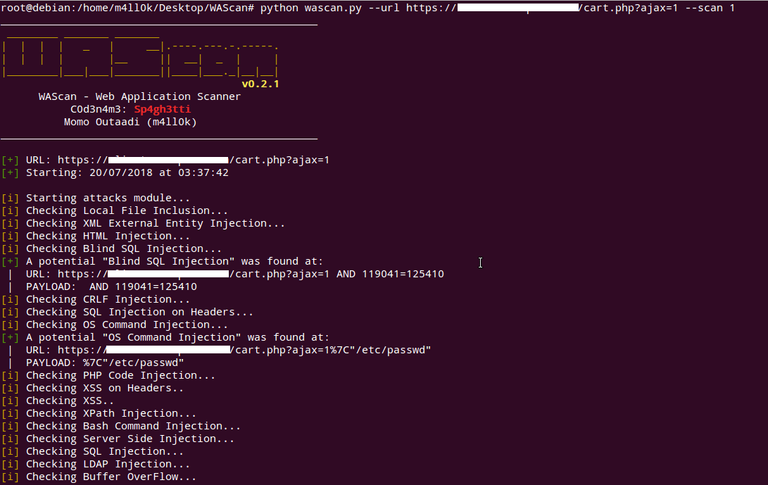768x485 pixels.
Task: Click the PAYLOAD %7C"/etc/passwd" line
Action: point(105,362)
